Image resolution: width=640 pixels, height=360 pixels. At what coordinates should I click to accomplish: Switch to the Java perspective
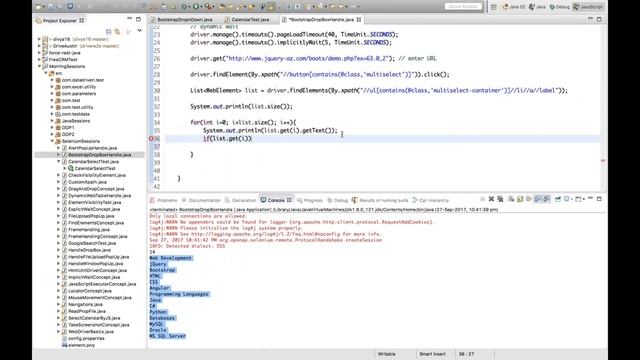point(537,7)
